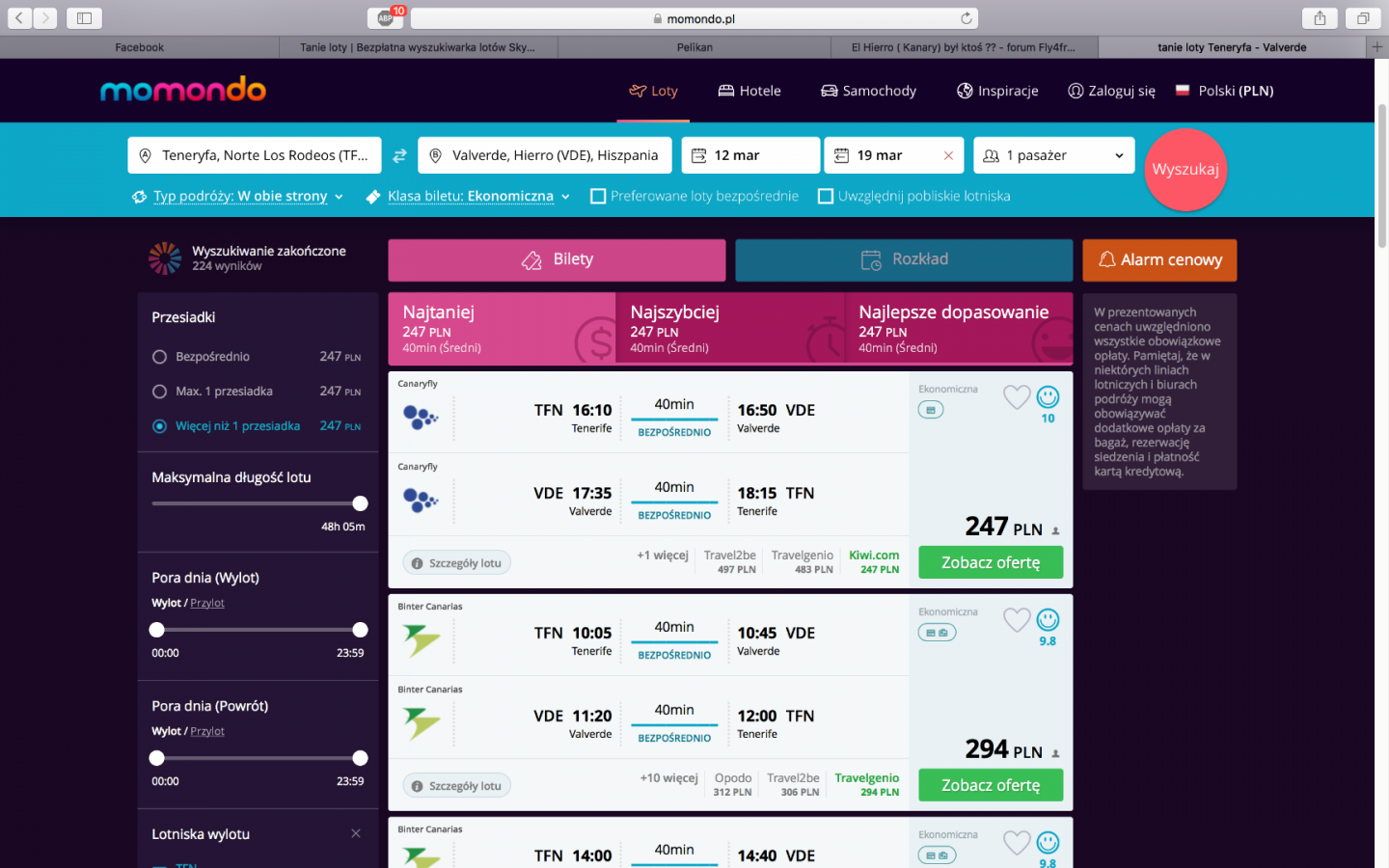Image resolution: width=1389 pixels, height=868 pixels.
Task: Click the origin field Teneryfa, Norte Los Rodeos
Action: pyautogui.click(x=255, y=155)
